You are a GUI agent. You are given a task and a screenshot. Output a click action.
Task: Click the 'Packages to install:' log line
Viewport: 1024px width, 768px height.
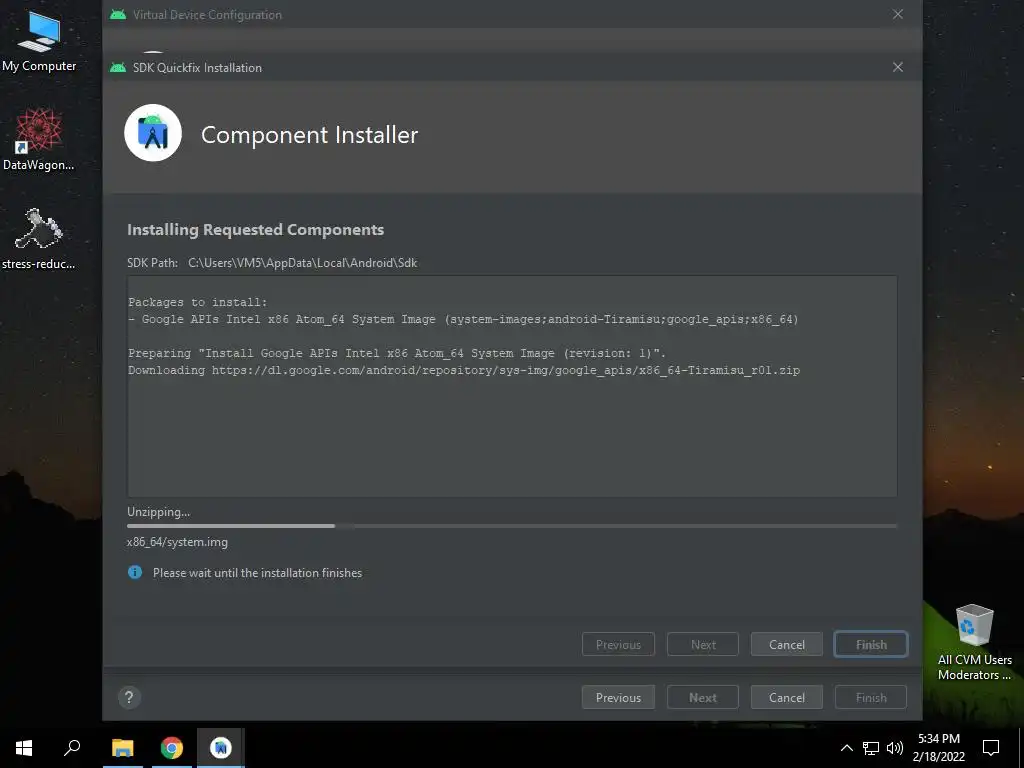tap(198, 302)
